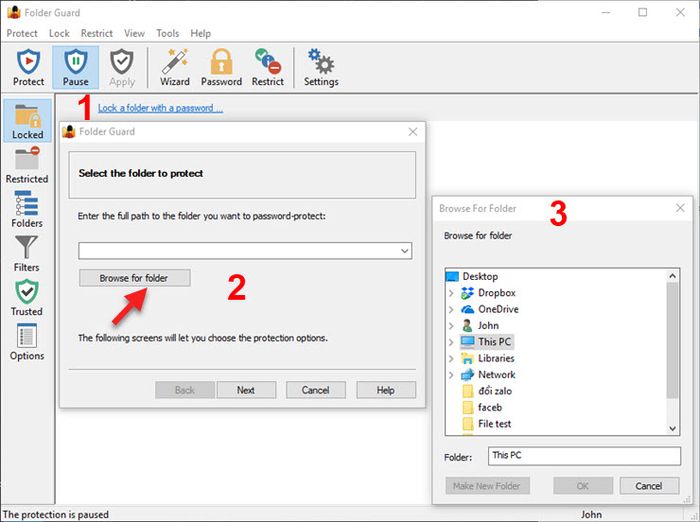Expand the This PC tree node

tap(451, 342)
